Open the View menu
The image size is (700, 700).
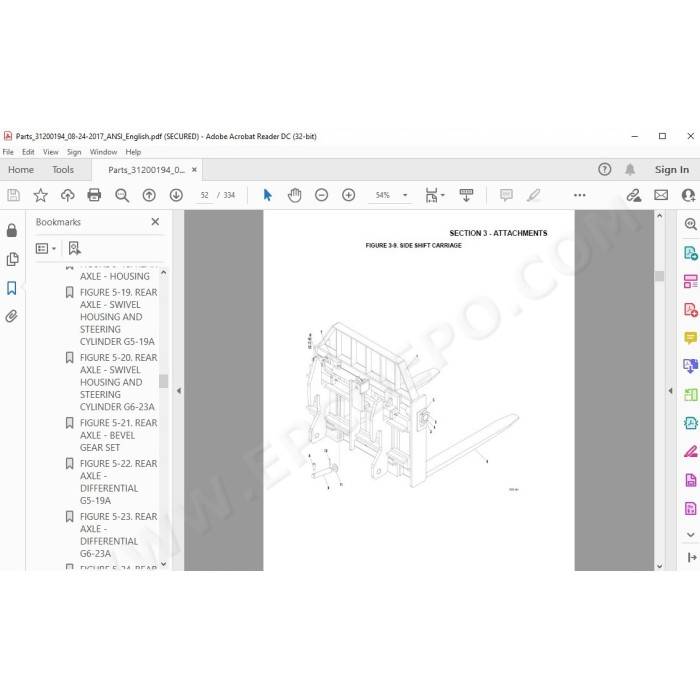coord(50,152)
